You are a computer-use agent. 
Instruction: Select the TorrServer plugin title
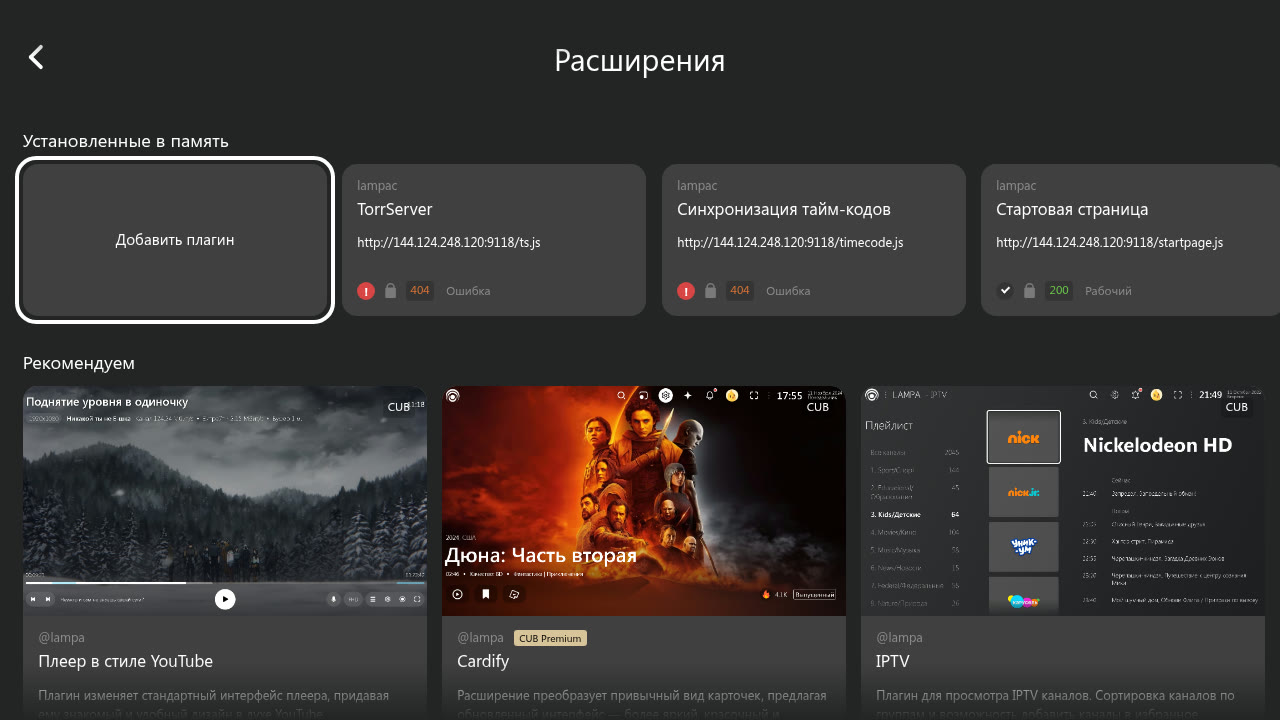click(395, 209)
